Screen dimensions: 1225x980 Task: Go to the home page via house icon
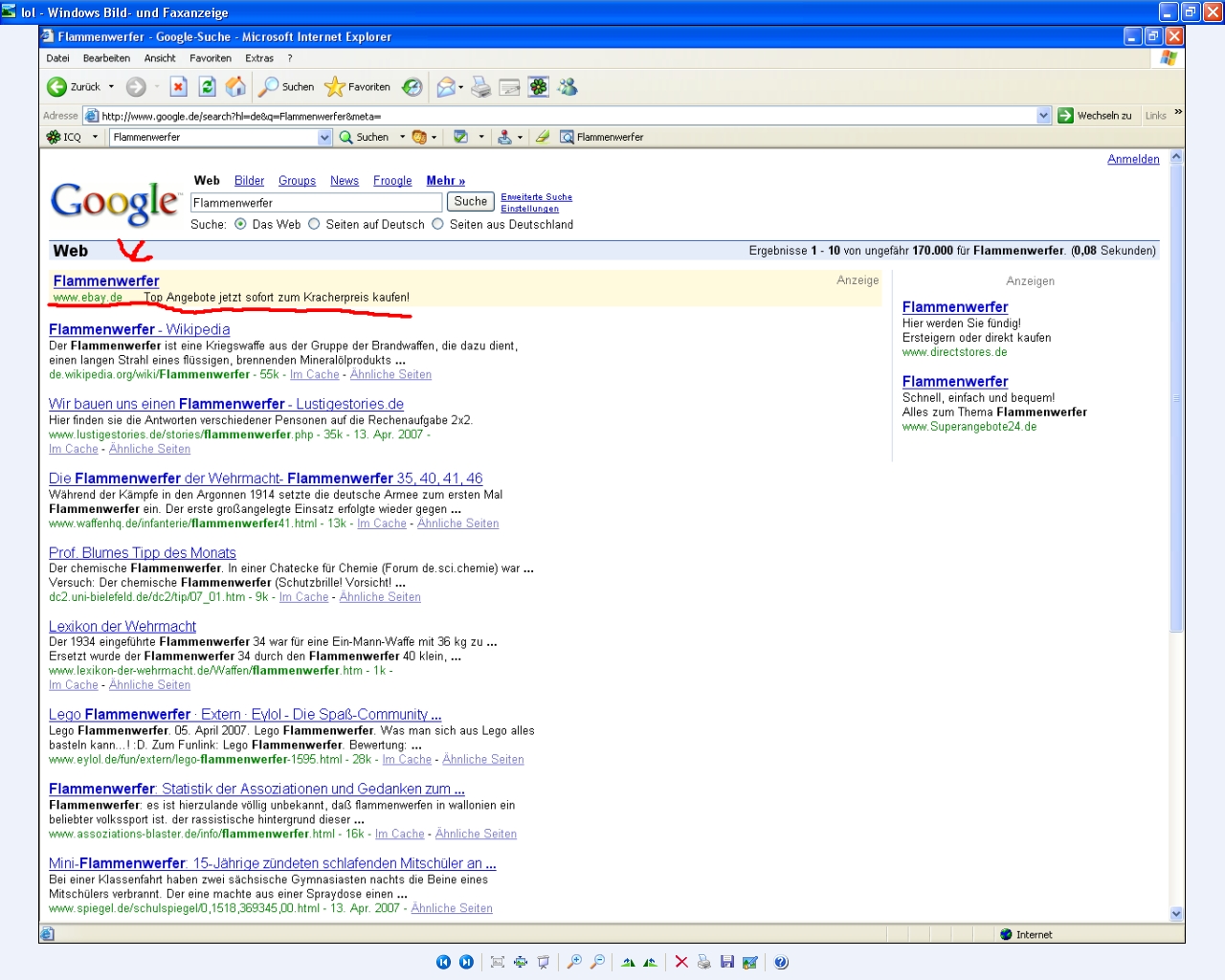point(235,87)
